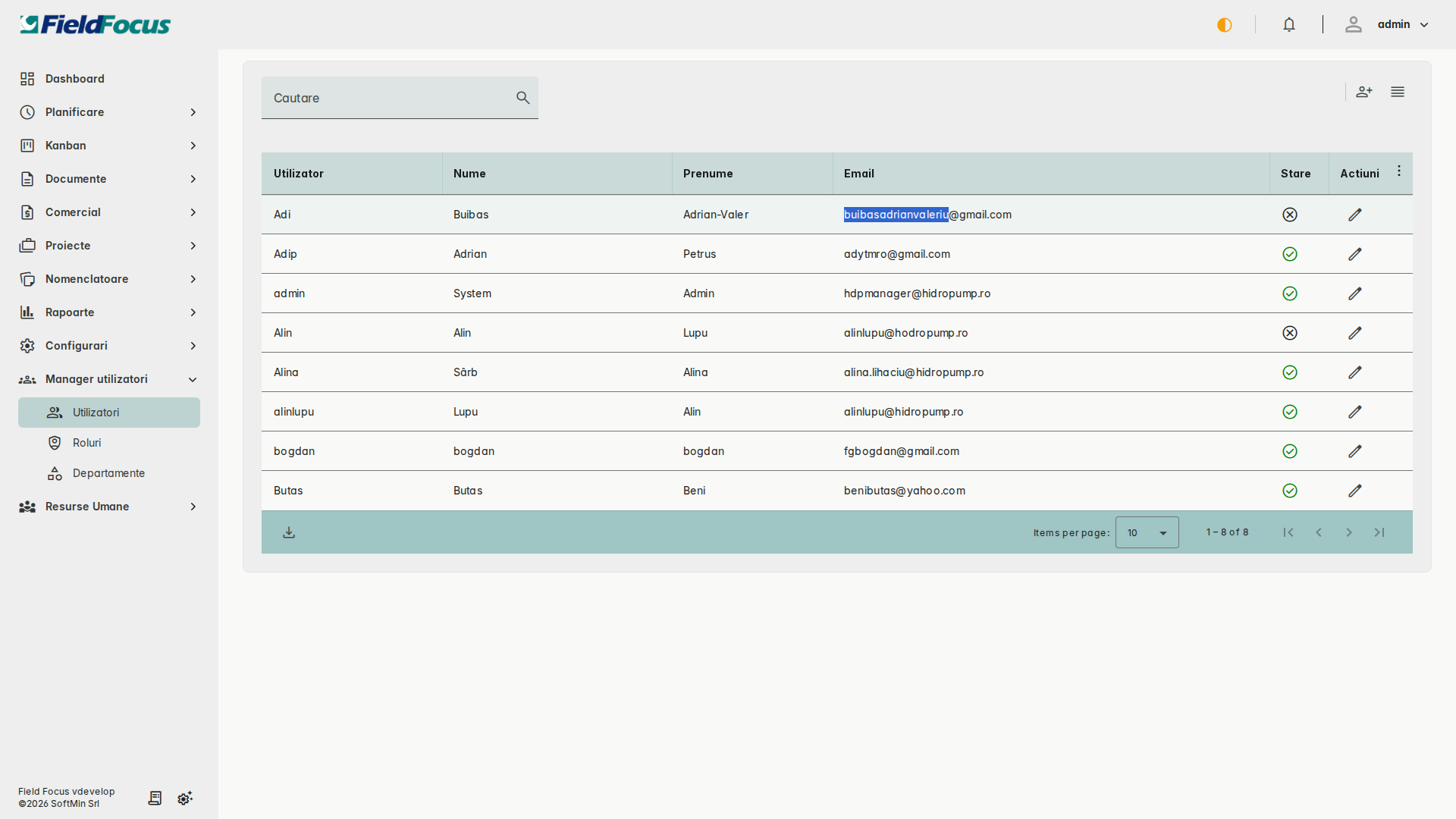
Task: Click the download export icon in table footer
Action: pos(289,532)
